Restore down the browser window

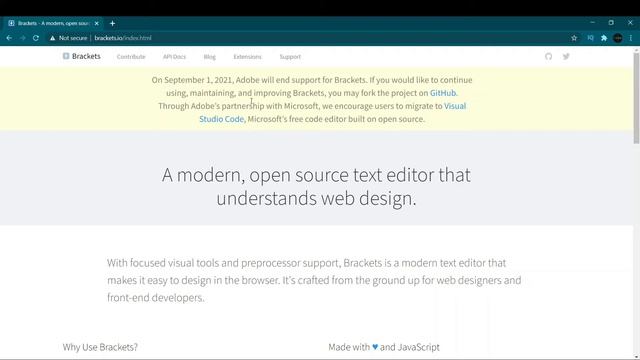click(611, 23)
